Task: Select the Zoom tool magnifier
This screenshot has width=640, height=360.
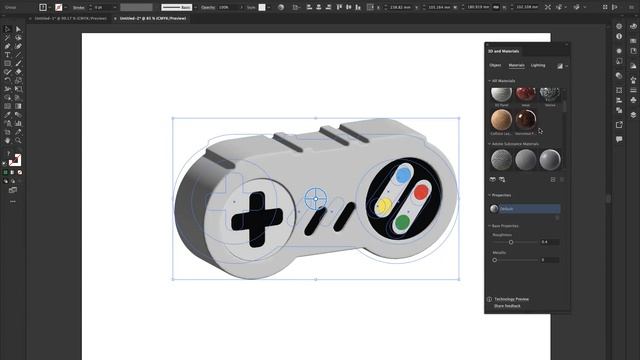Action: click(18, 140)
